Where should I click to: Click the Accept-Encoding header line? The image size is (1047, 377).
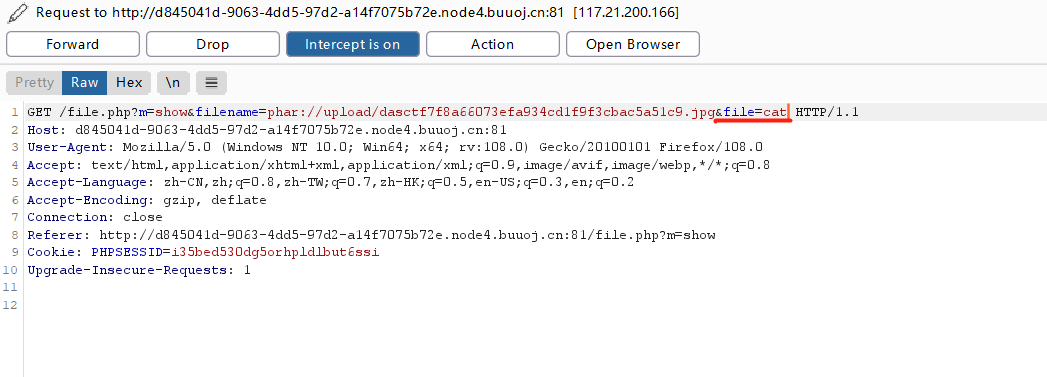(x=147, y=200)
